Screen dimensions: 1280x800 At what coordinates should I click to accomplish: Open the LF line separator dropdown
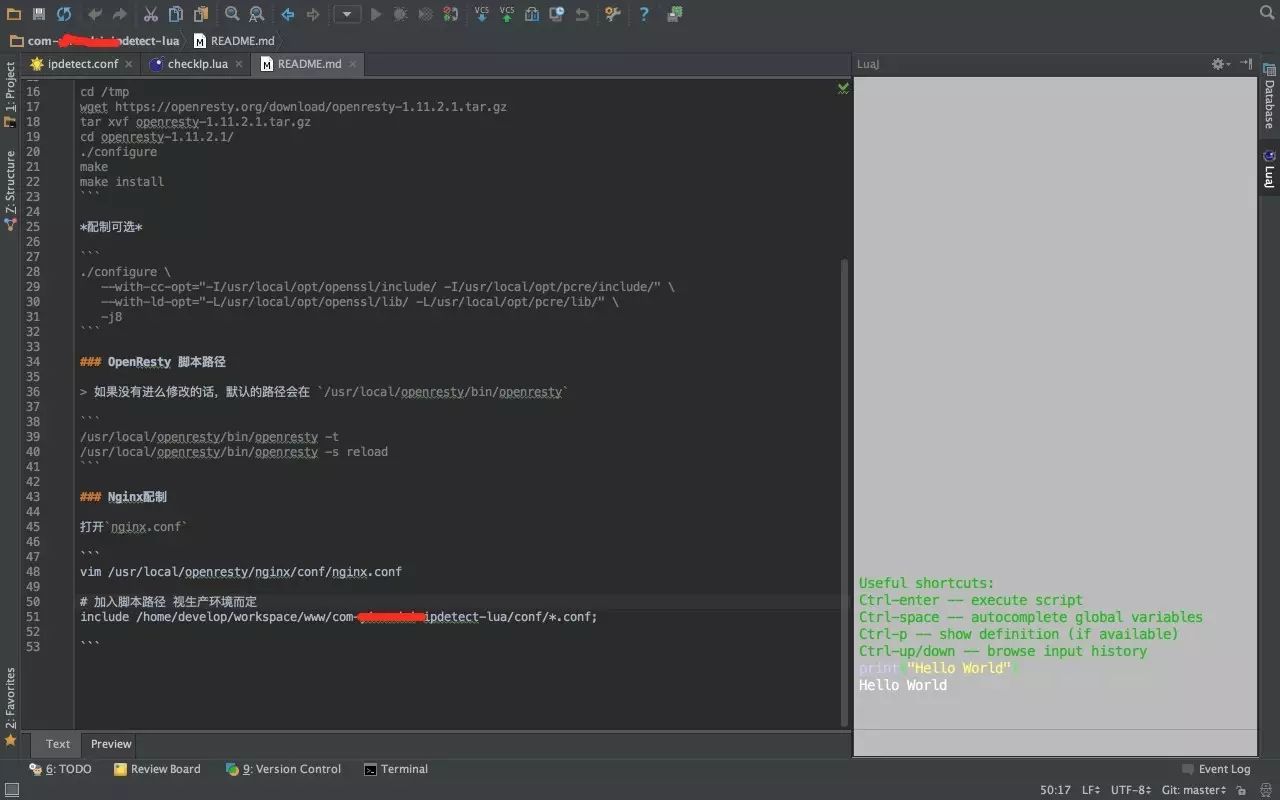tap(1091, 790)
